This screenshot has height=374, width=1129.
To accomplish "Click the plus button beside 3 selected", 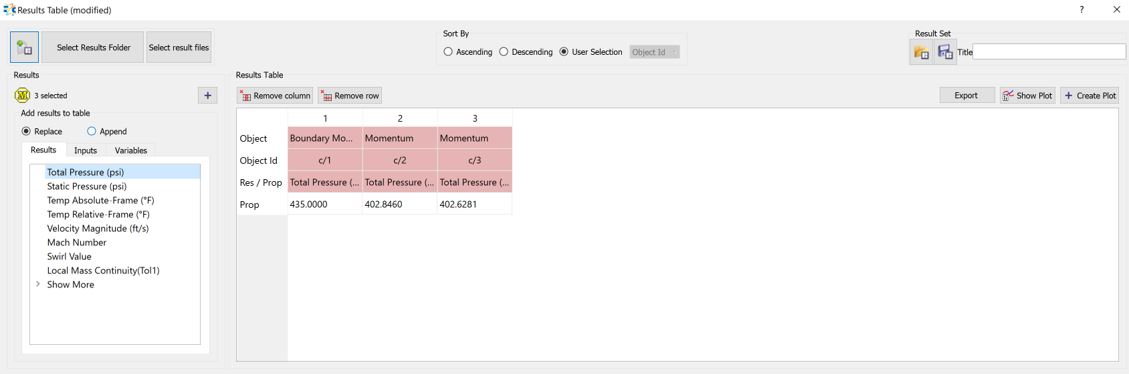I will (x=207, y=95).
